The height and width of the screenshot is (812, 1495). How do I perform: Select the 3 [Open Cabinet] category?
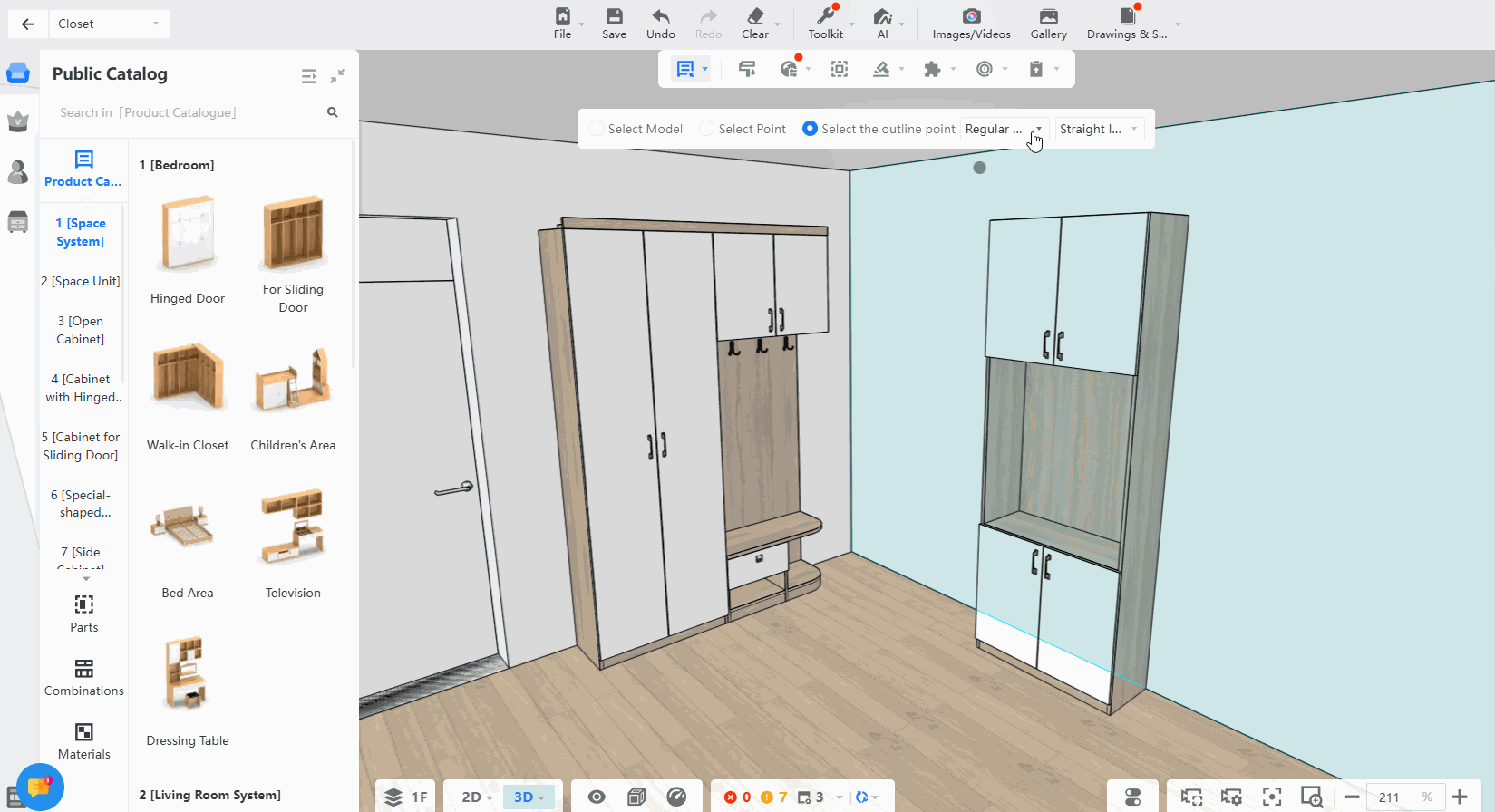[81, 330]
